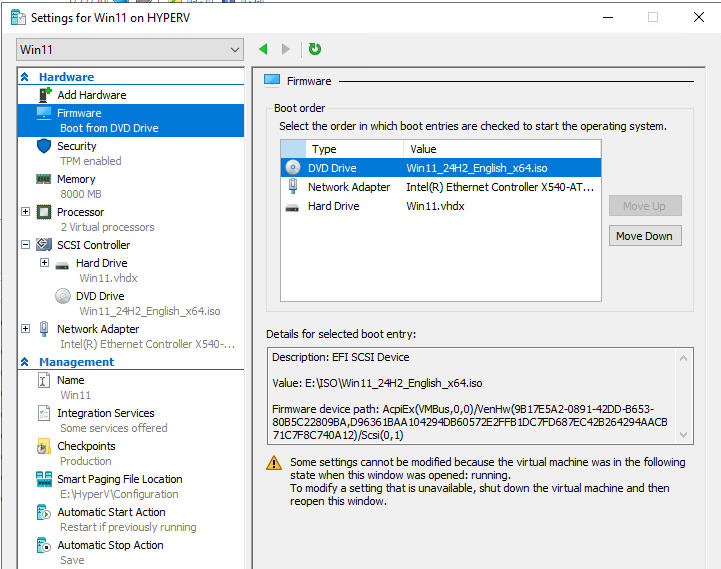
Task: Collapse the Management section chevron
Action: 25,362
